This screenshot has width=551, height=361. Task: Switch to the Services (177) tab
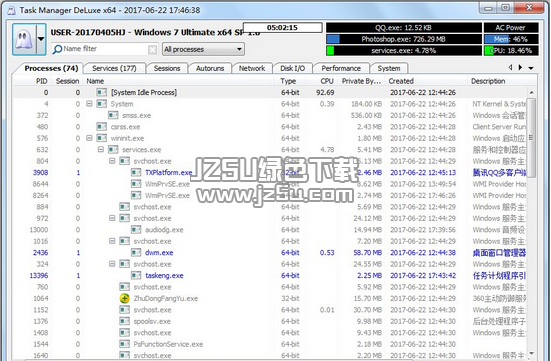[114, 68]
